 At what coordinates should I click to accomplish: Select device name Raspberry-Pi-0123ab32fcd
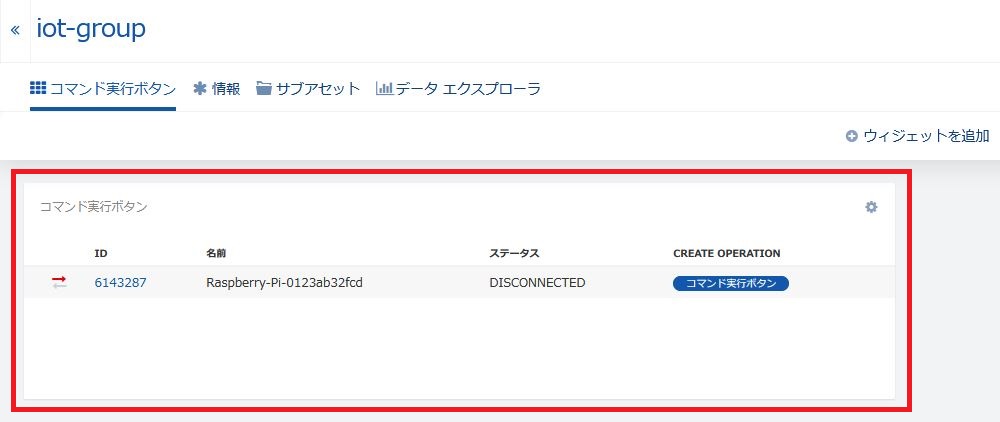click(284, 282)
